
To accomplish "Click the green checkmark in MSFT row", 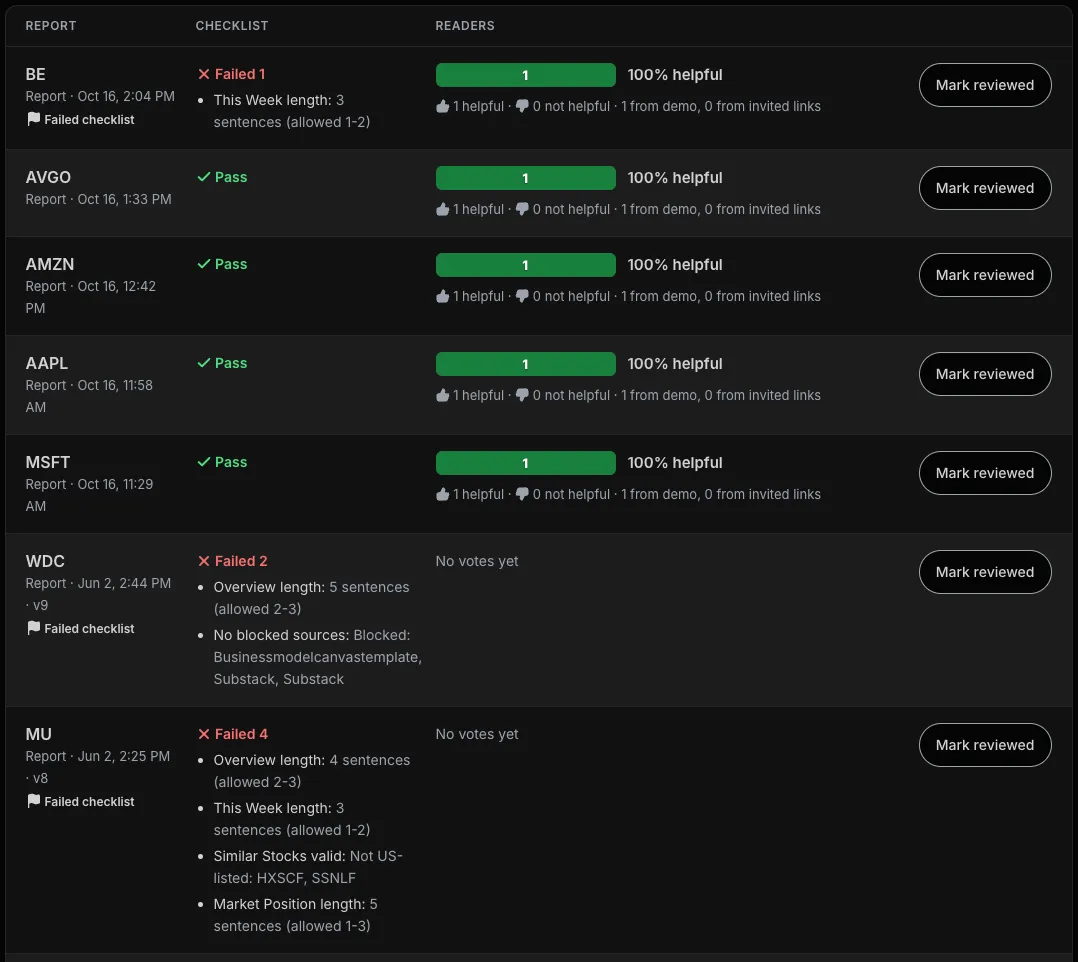I will [204, 462].
